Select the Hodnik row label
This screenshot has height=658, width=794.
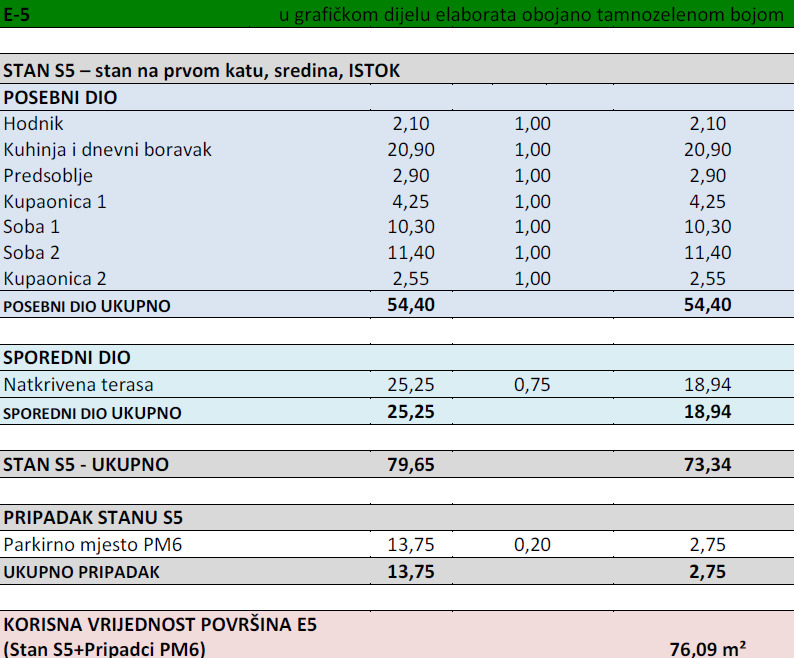pos(33,124)
